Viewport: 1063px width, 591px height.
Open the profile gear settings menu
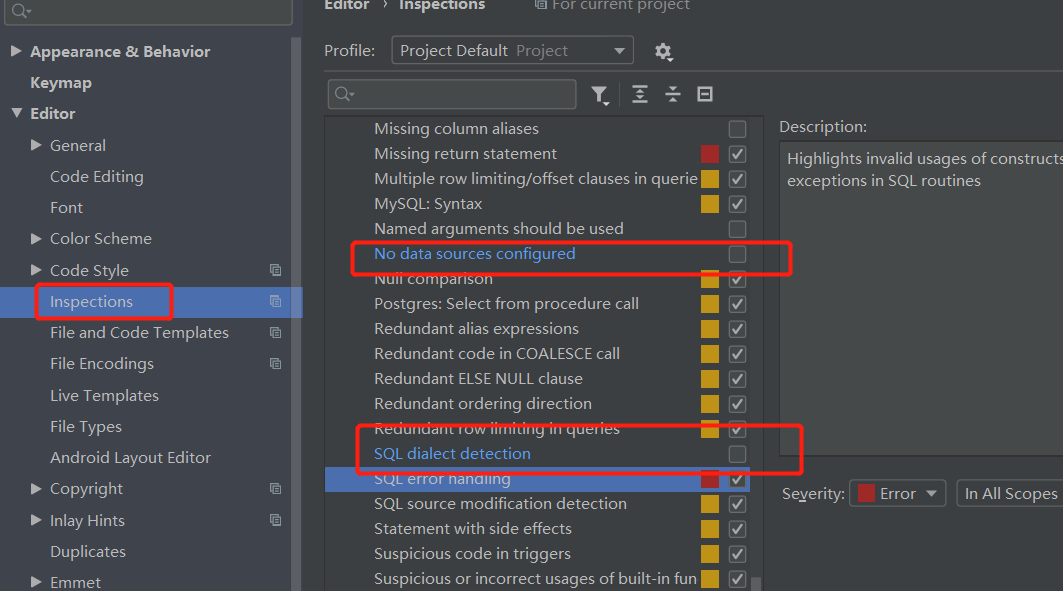[663, 52]
